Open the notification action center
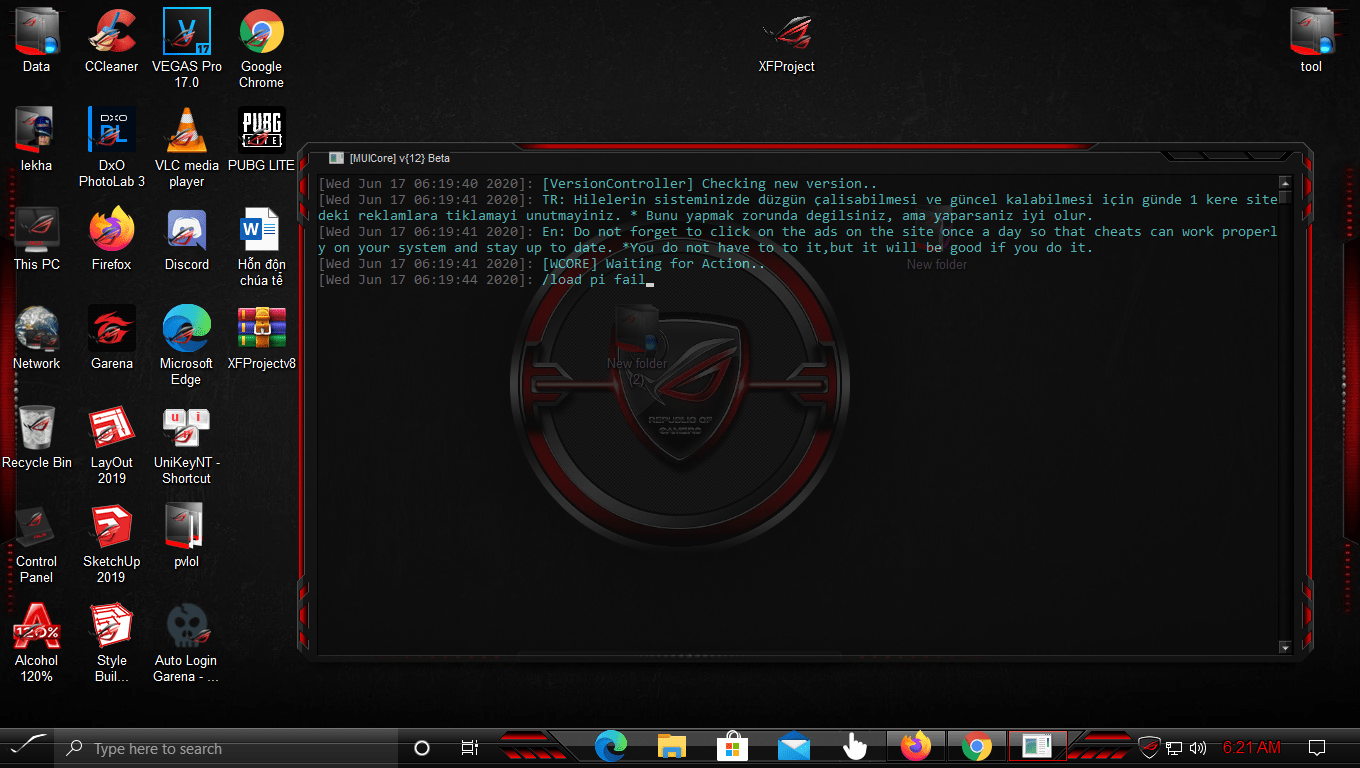The width and height of the screenshot is (1360, 768). [x=1317, y=748]
